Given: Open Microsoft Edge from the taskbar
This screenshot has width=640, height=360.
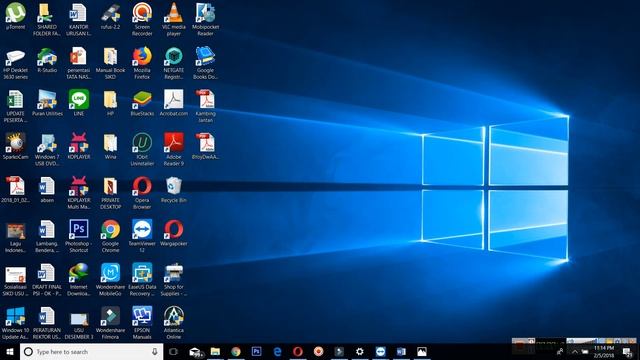Looking at the screenshot, I should (277, 351).
